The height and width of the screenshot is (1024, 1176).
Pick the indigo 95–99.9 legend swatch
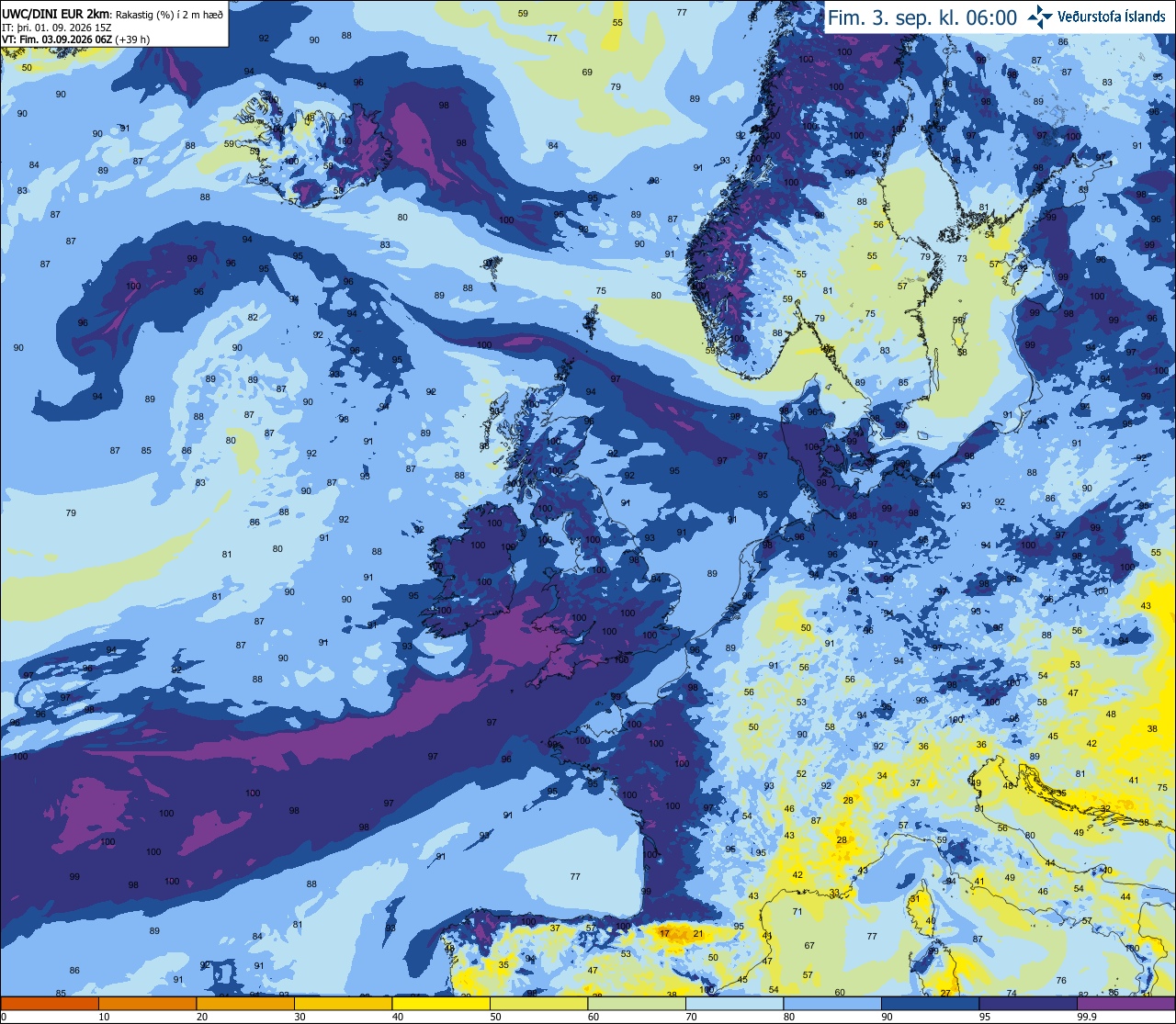tap(1028, 1004)
